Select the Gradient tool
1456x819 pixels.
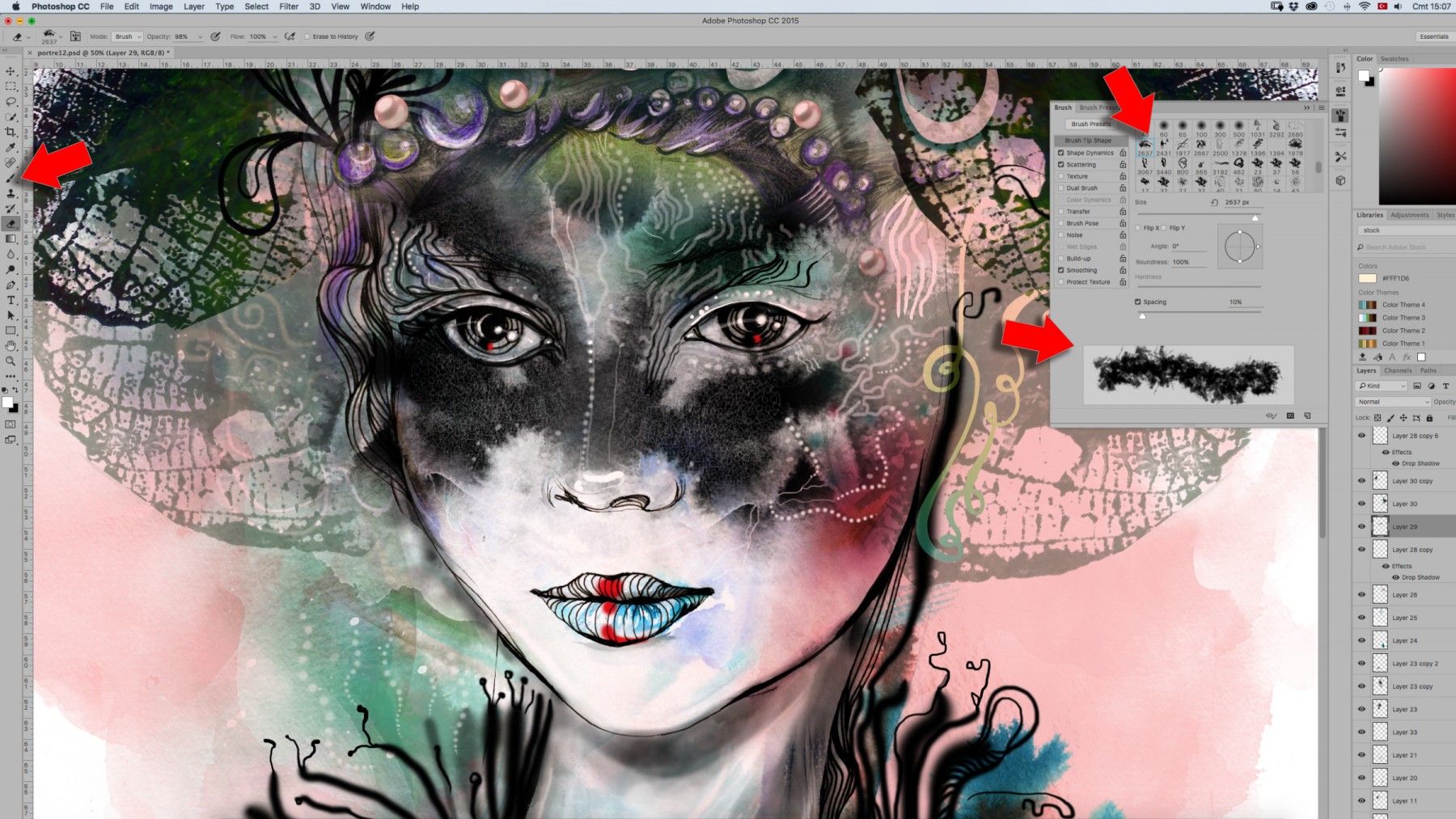click(x=11, y=239)
